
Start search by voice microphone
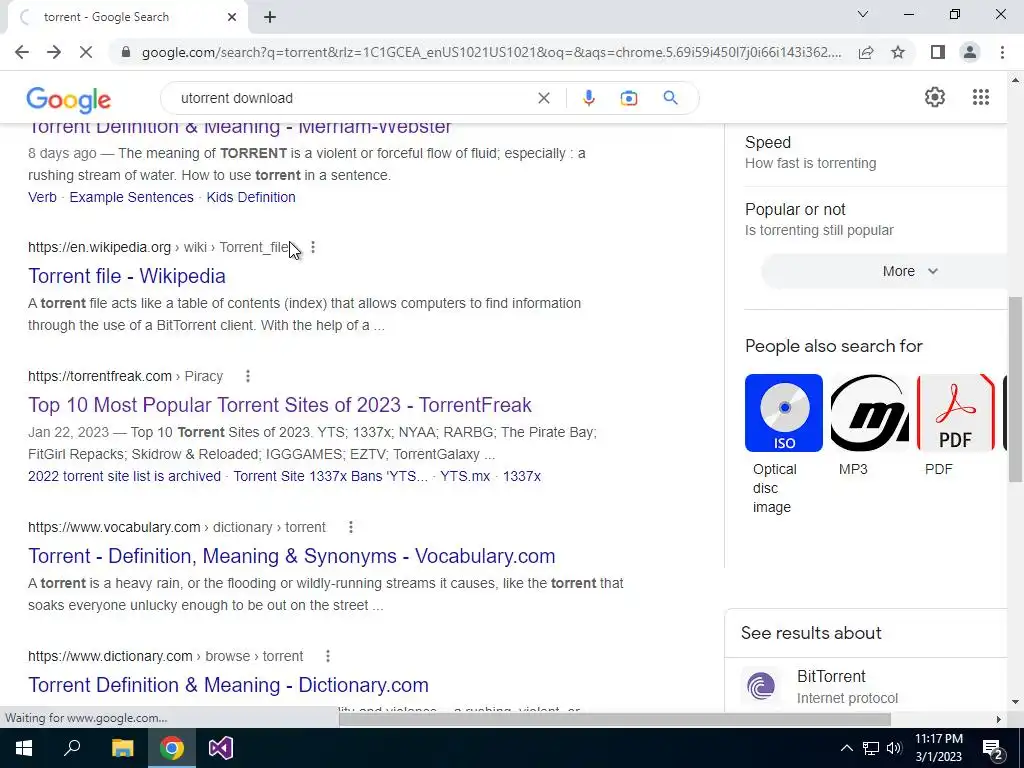[588, 98]
